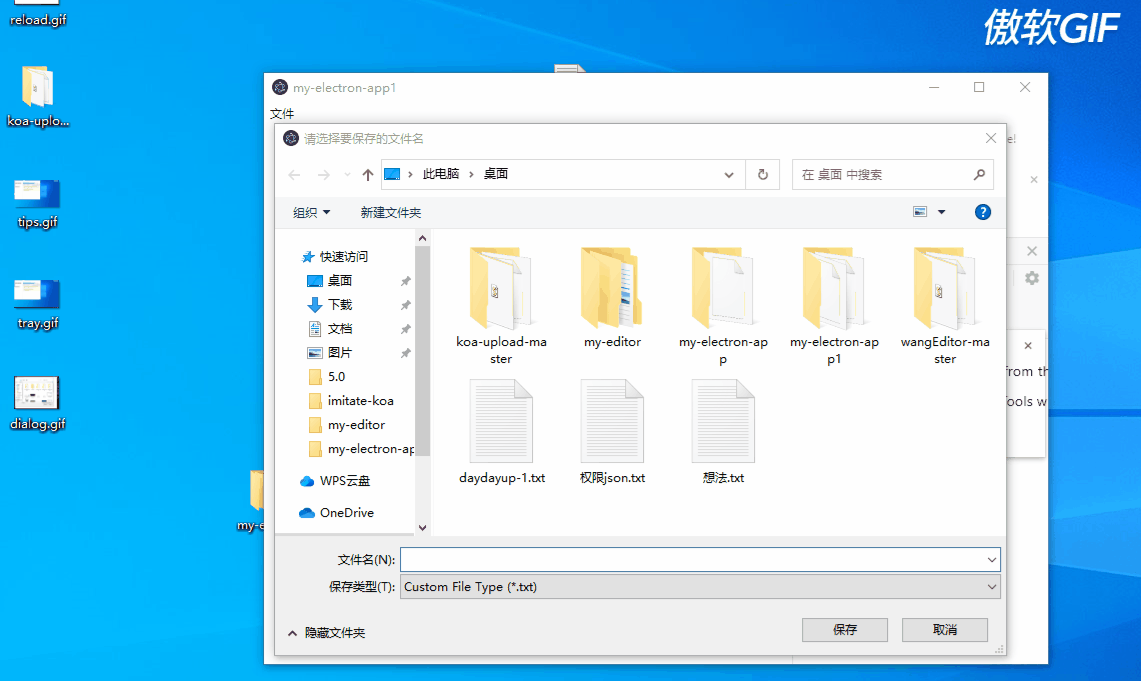Click the refresh icon beside the address bar
Image resolution: width=1141 pixels, height=681 pixels.
click(763, 174)
